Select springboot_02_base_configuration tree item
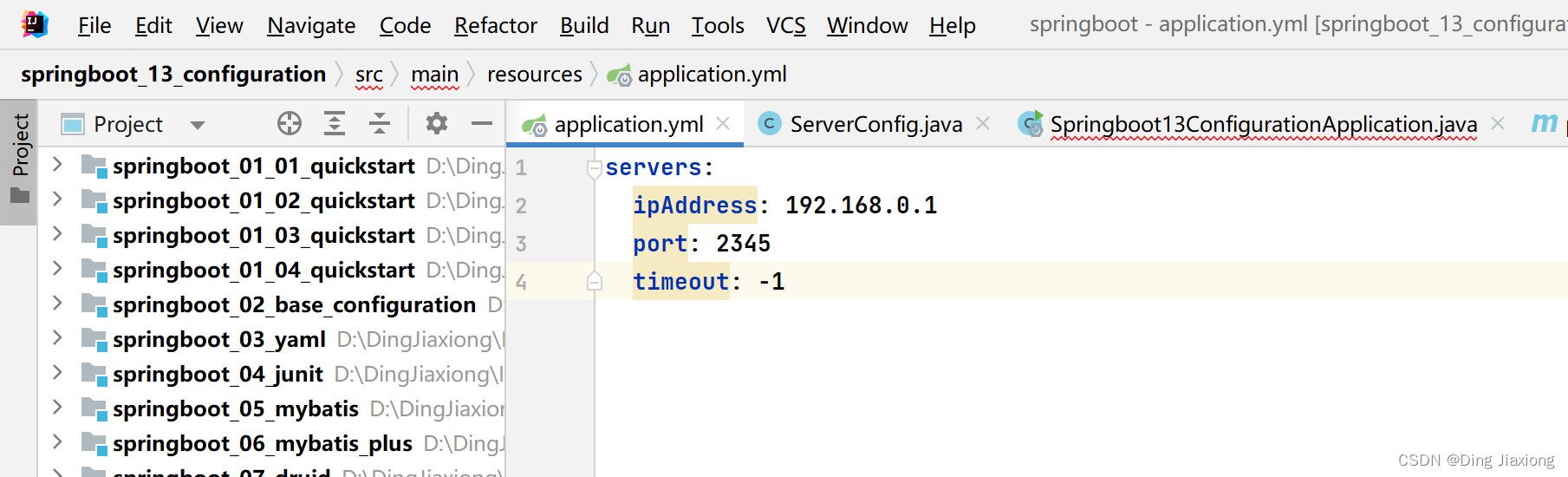 [x=294, y=305]
